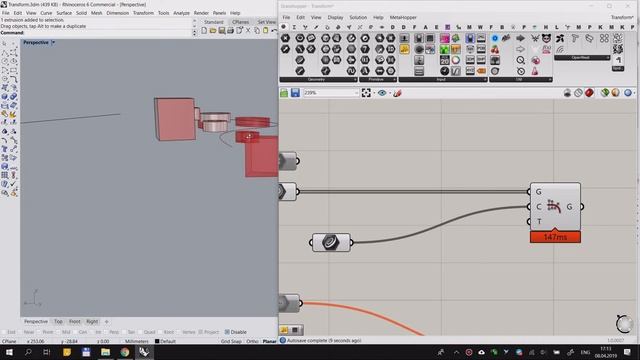This screenshot has height=360, width=640.
Task: Click the T input of the transform component
Action: pos(538,222)
